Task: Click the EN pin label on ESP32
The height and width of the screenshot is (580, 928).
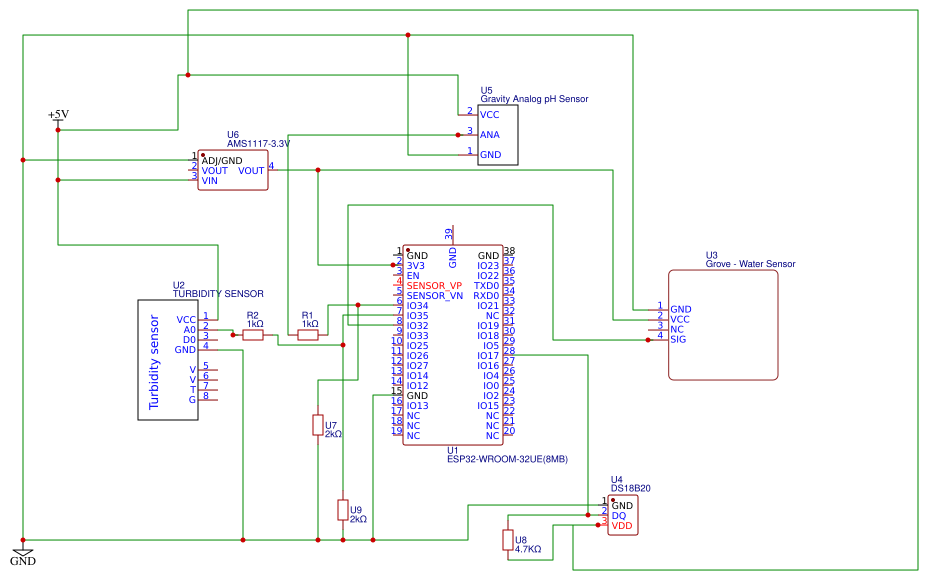Action: [413, 276]
